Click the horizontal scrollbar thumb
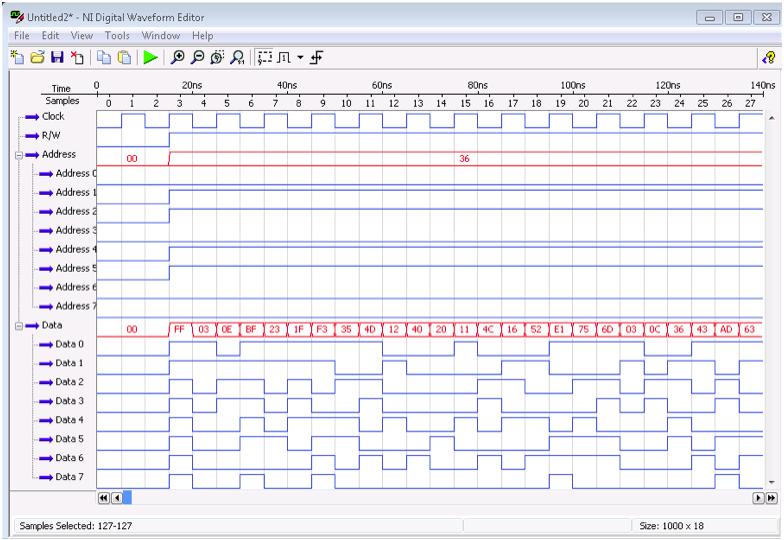Image resolution: width=784 pixels, height=540 pixels. [126, 497]
